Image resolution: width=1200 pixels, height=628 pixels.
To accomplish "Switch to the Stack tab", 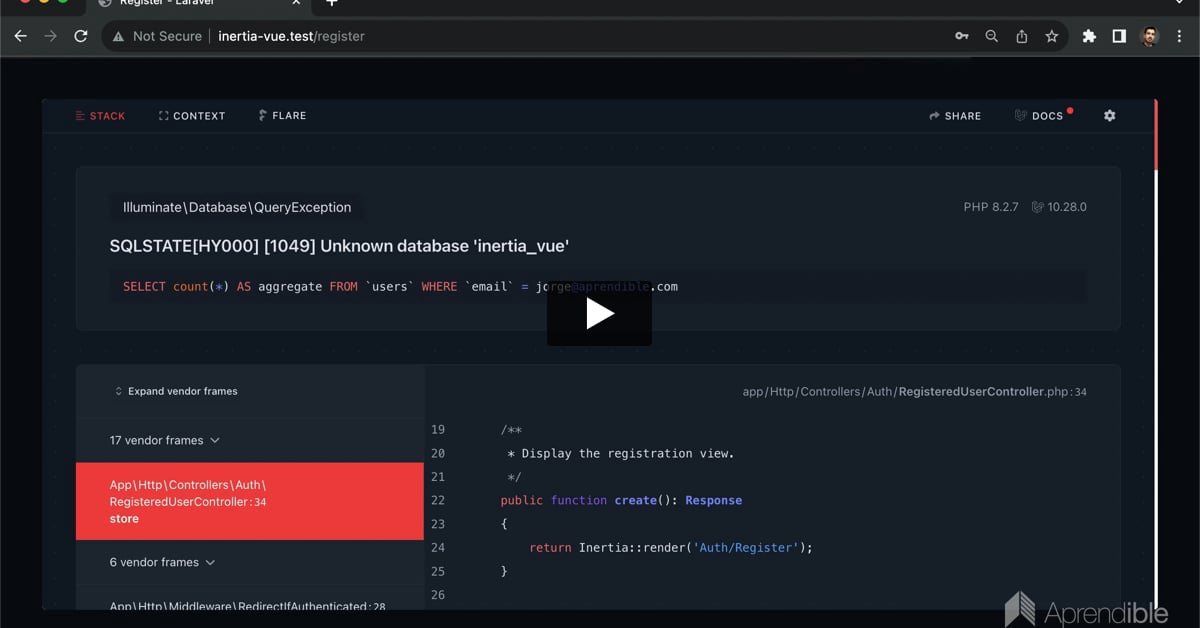I will click(100, 116).
